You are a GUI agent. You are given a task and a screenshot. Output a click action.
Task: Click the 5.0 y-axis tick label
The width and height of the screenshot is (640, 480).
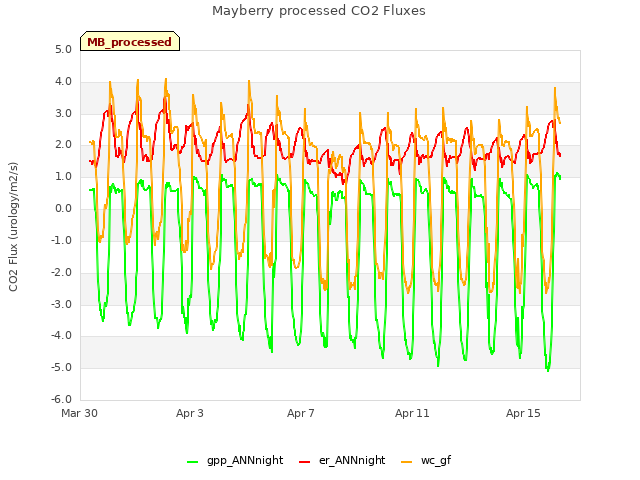(63, 49)
